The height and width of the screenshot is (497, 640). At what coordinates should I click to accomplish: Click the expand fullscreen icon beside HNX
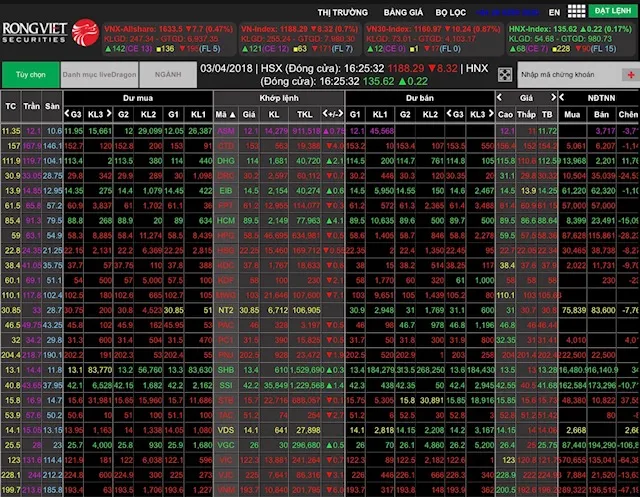tap(505, 74)
